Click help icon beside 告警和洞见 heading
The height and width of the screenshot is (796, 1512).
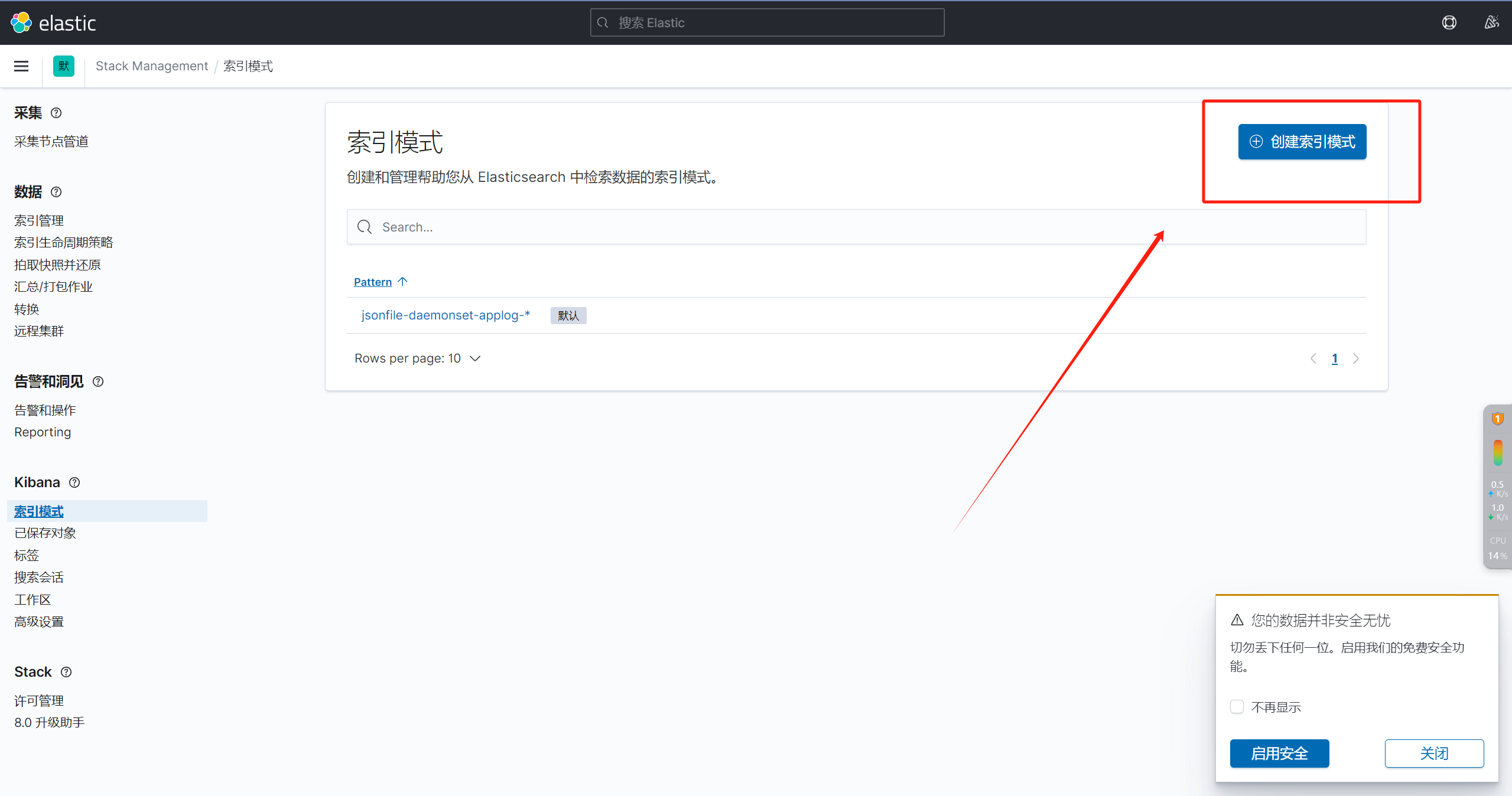[98, 381]
